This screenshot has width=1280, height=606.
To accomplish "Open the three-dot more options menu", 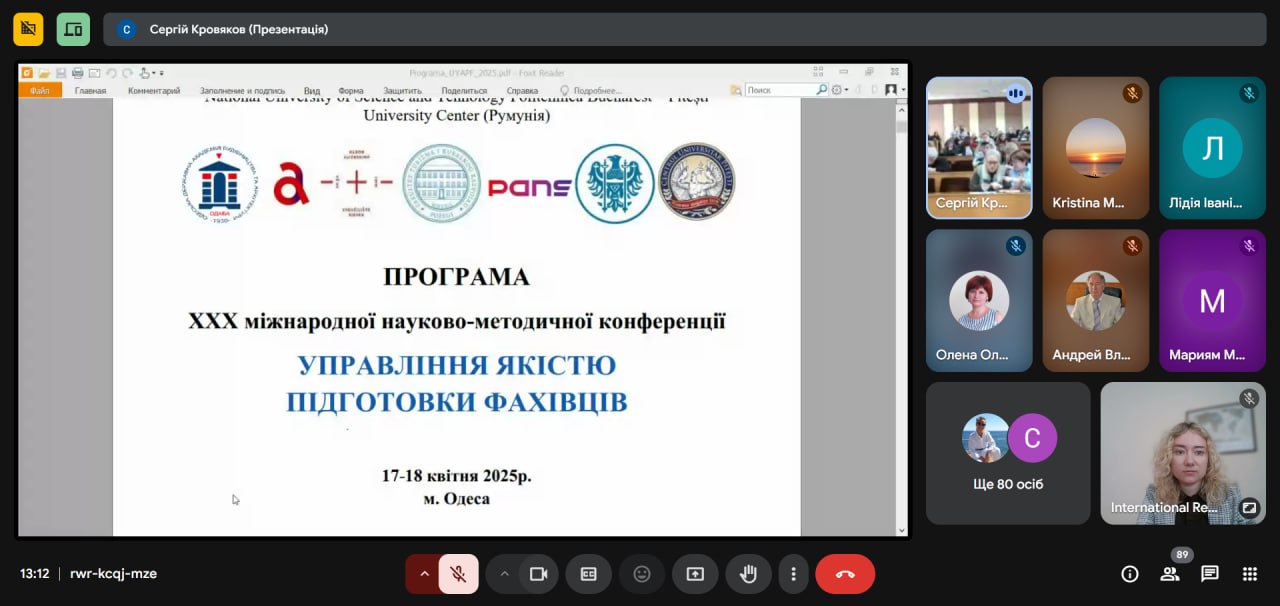I will click(793, 574).
